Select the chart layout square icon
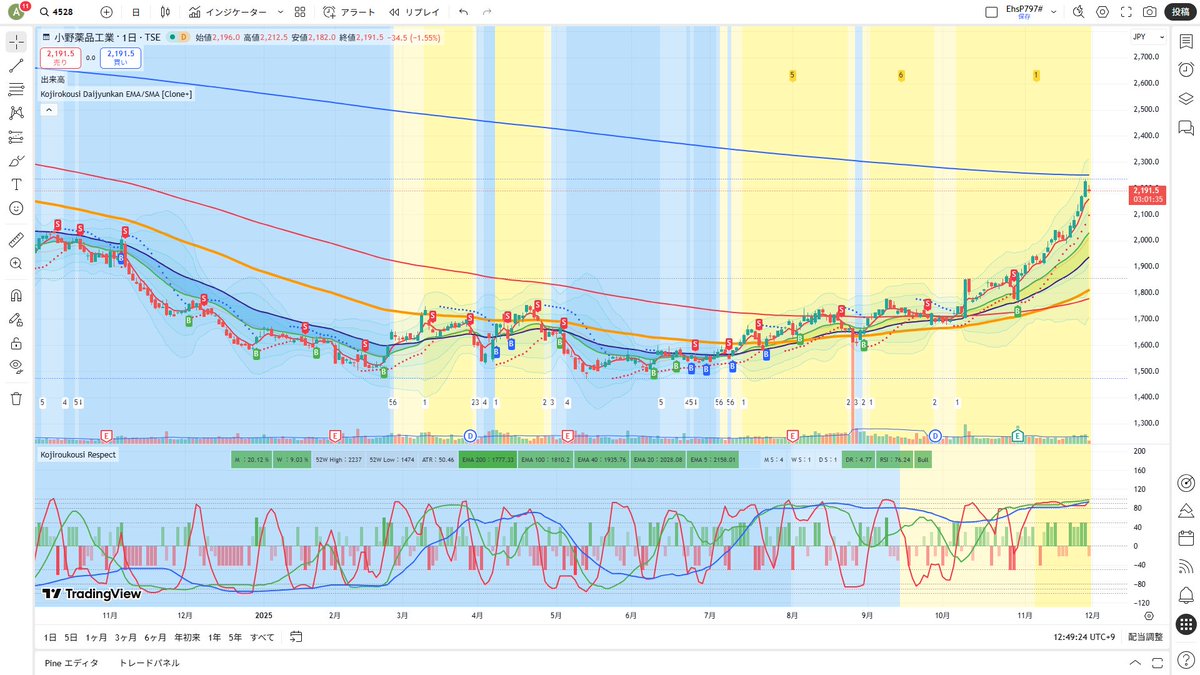The width and height of the screenshot is (1200, 675). click(991, 12)
